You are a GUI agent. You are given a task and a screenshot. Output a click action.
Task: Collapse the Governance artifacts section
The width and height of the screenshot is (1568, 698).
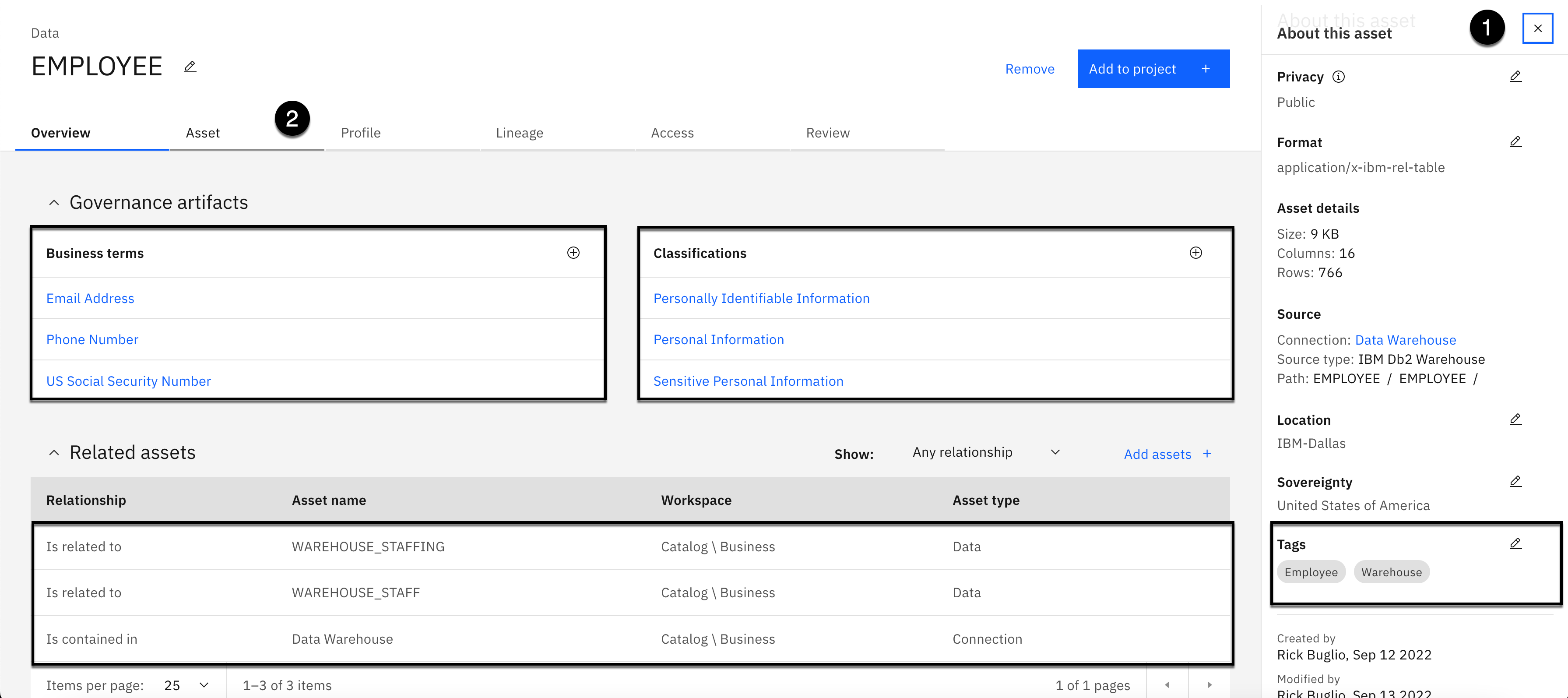(x=54, y=203)
